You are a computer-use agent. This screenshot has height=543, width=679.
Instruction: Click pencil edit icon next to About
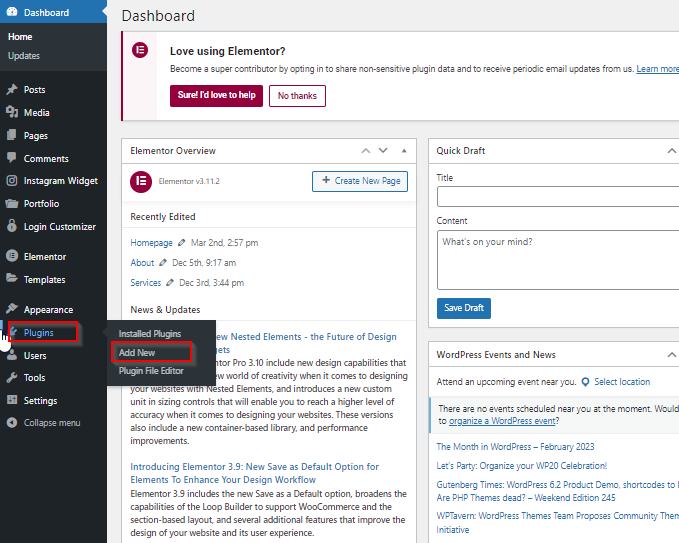163,262
